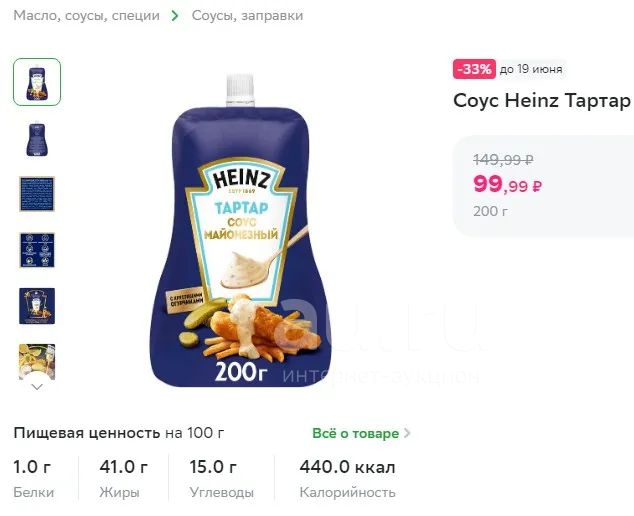
Task: Open the 'Соусы, заправки' breadcrumb link
Action: (247, 16)
